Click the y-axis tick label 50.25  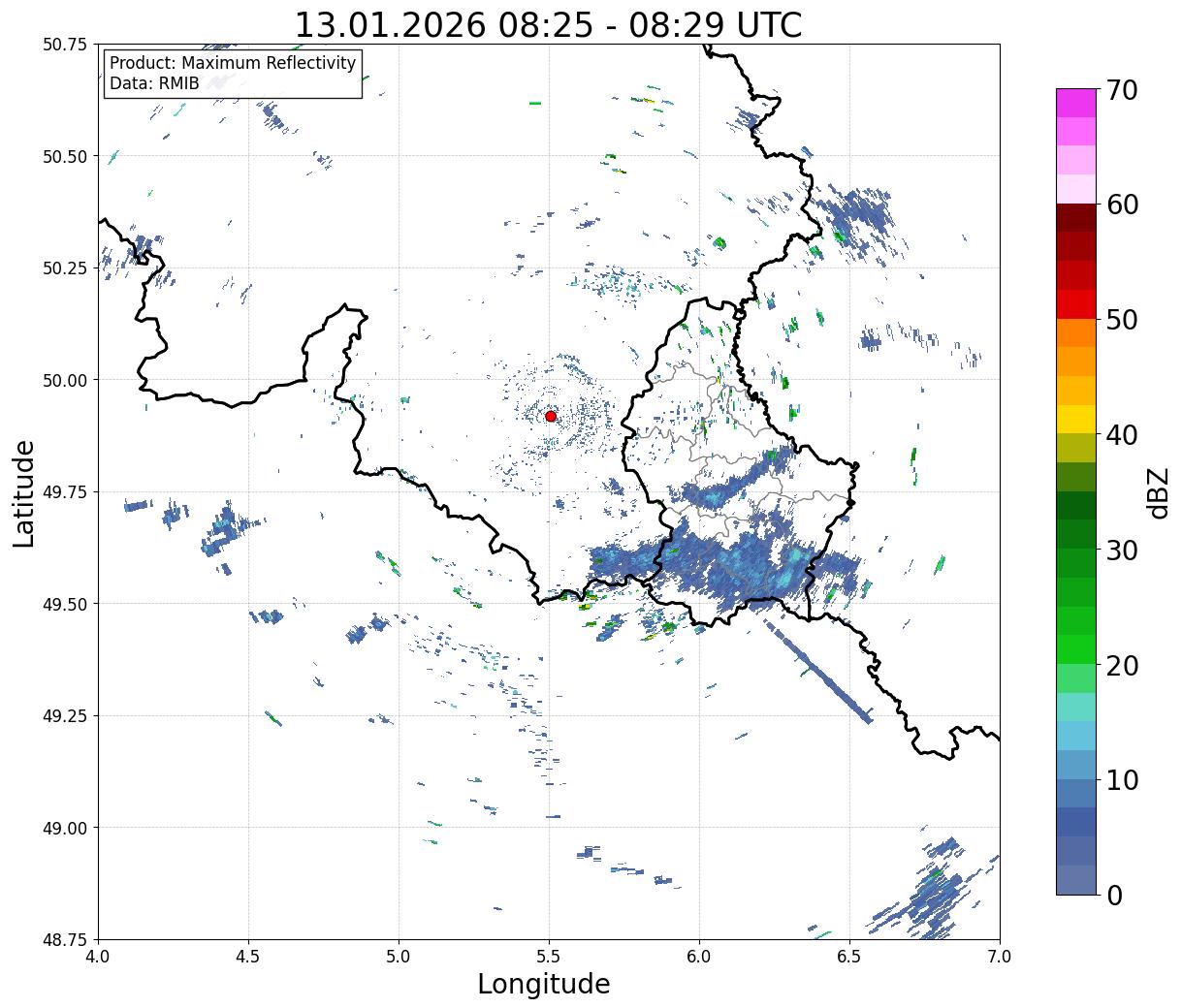pos(65,268)
